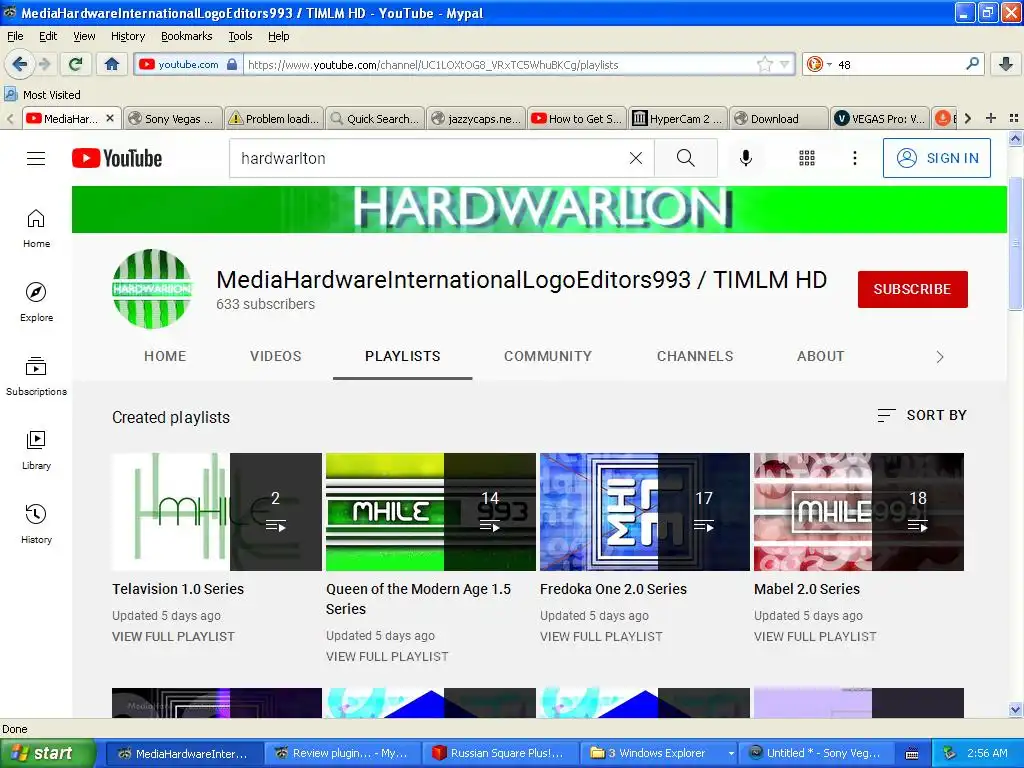
Task: Switch to the channel HOME tab
Action: coord(165,357)
